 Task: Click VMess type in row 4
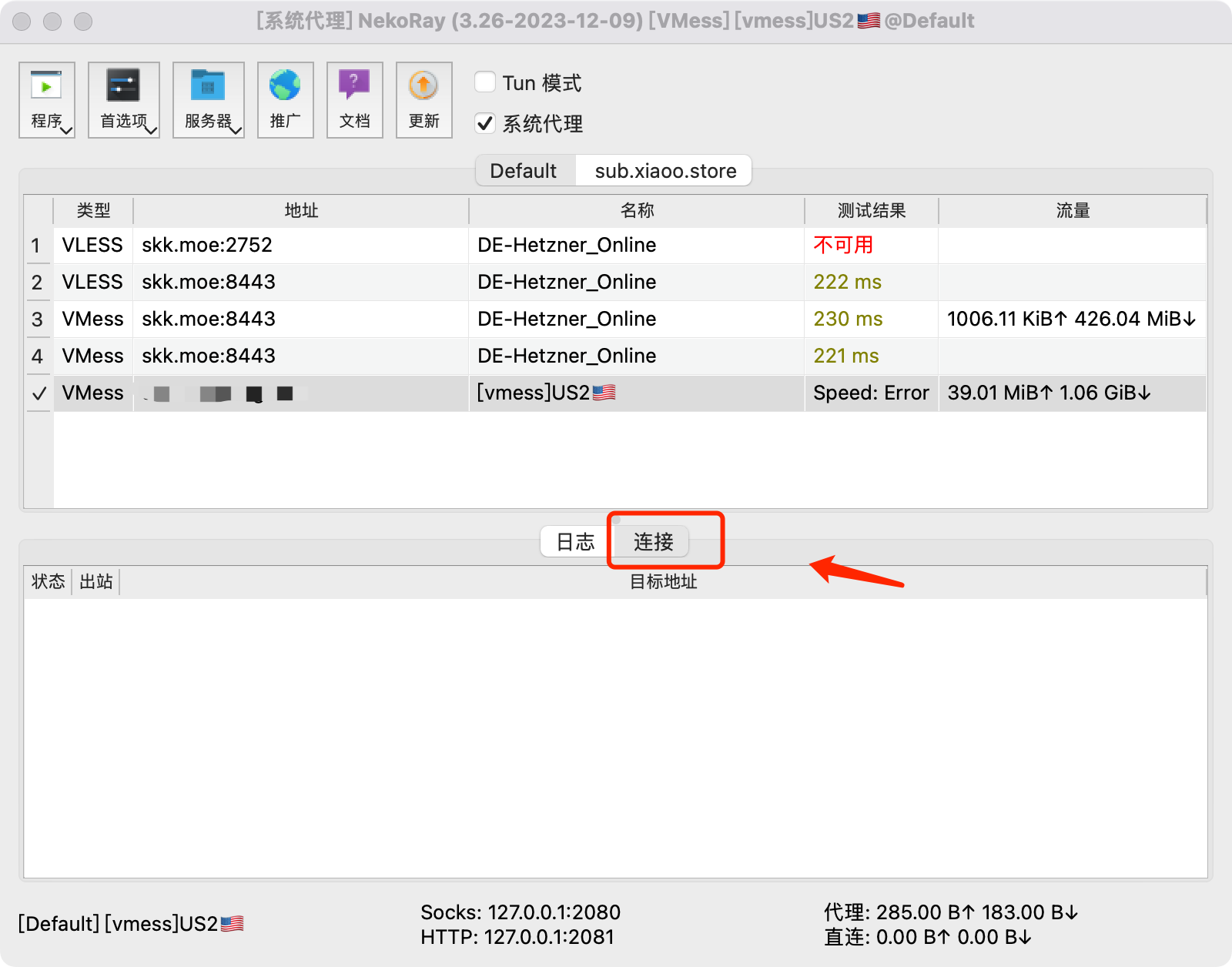tap(93, 356)
